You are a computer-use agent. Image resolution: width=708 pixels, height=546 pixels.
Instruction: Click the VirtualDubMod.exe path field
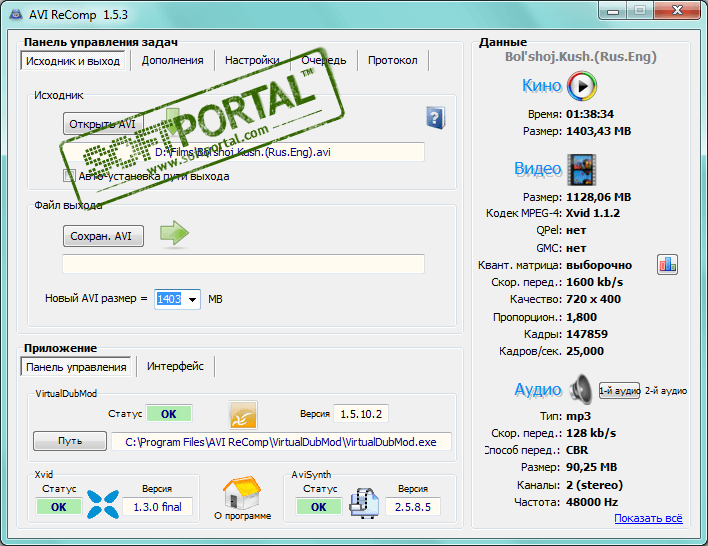point(281,442)
